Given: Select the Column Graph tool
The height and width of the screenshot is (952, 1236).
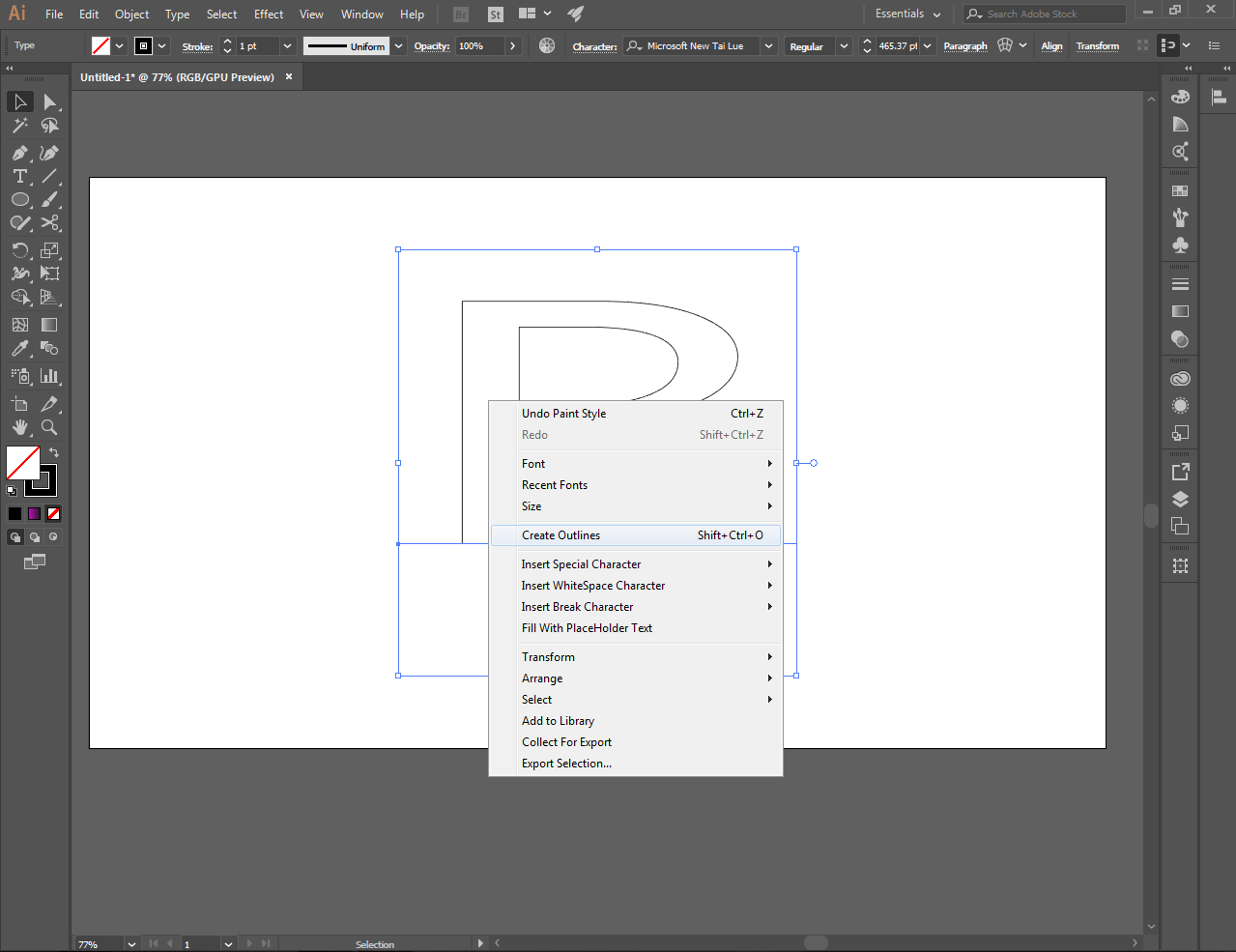Looking at the screenshot, I should click(x=49, y=376).
